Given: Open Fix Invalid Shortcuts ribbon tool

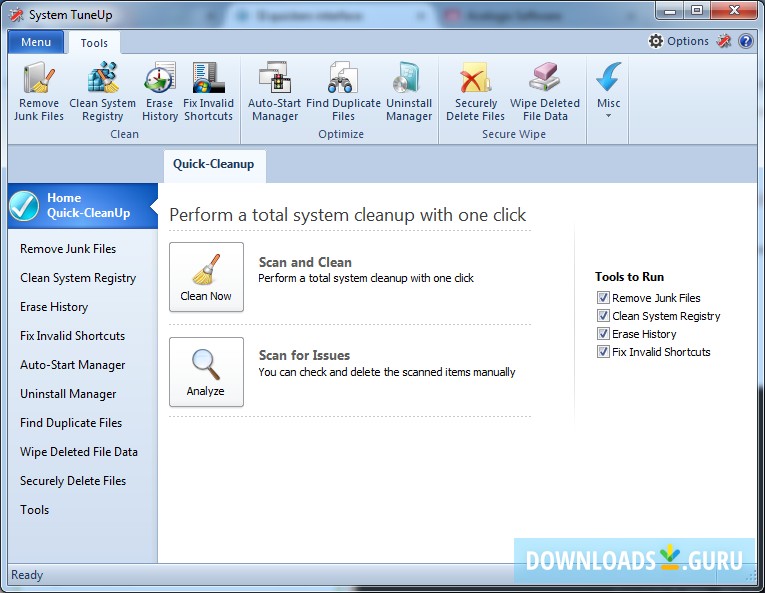Looking at the screenshot, I should (x=208, y=91).
